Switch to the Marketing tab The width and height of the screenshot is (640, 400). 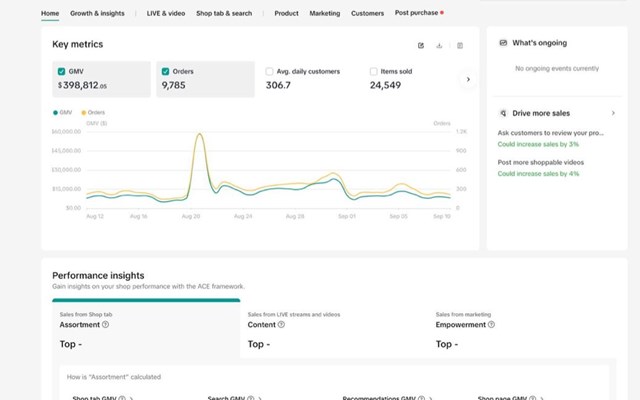pos(324,13)
